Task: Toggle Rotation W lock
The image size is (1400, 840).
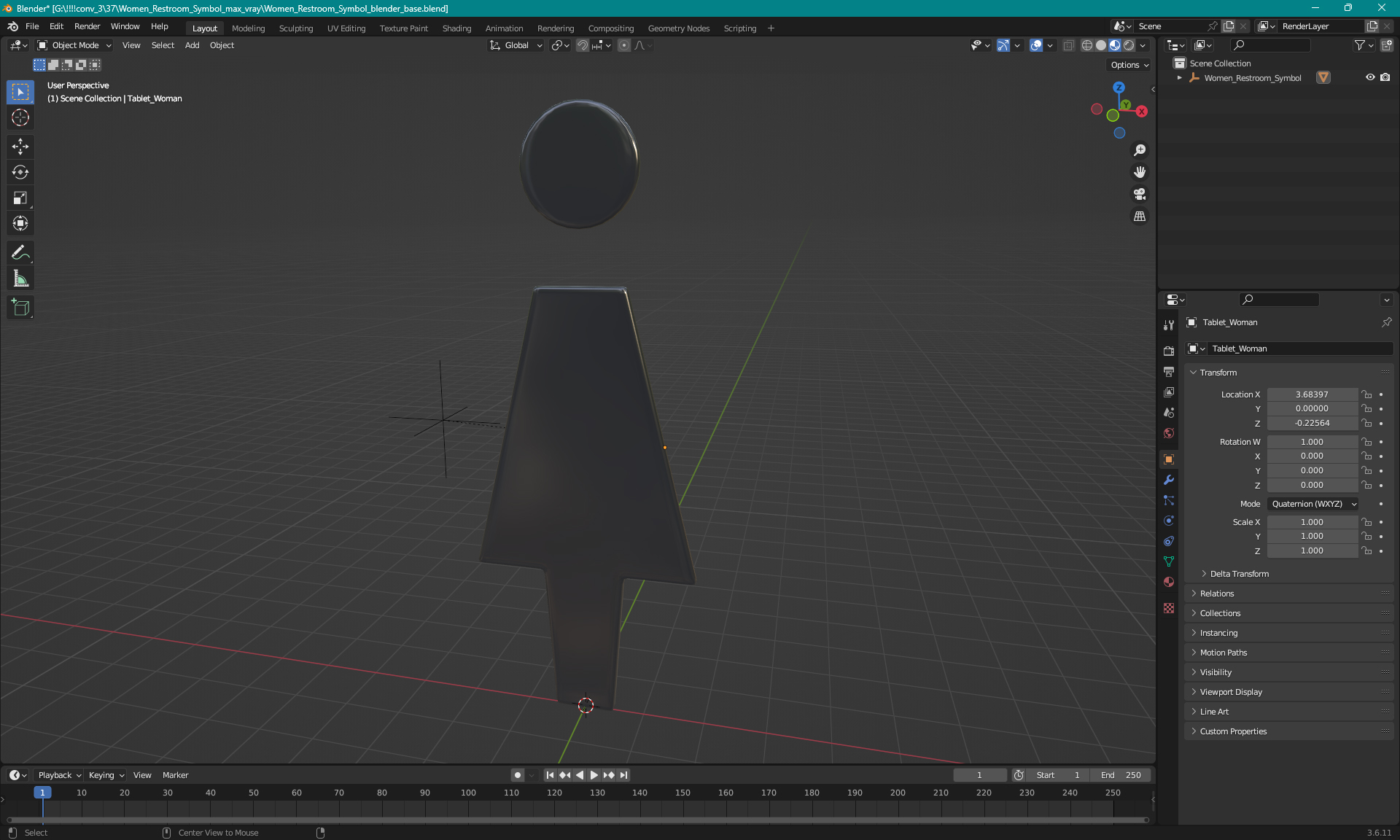Action: coord(1367,442)
